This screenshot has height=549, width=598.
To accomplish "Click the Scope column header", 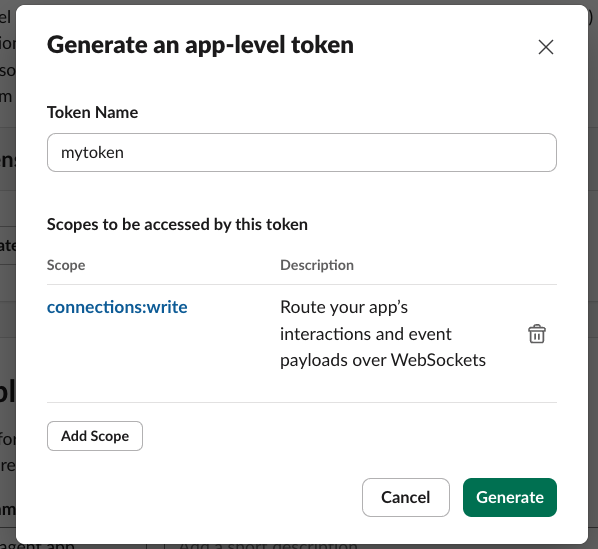I will tap(66, 265).
